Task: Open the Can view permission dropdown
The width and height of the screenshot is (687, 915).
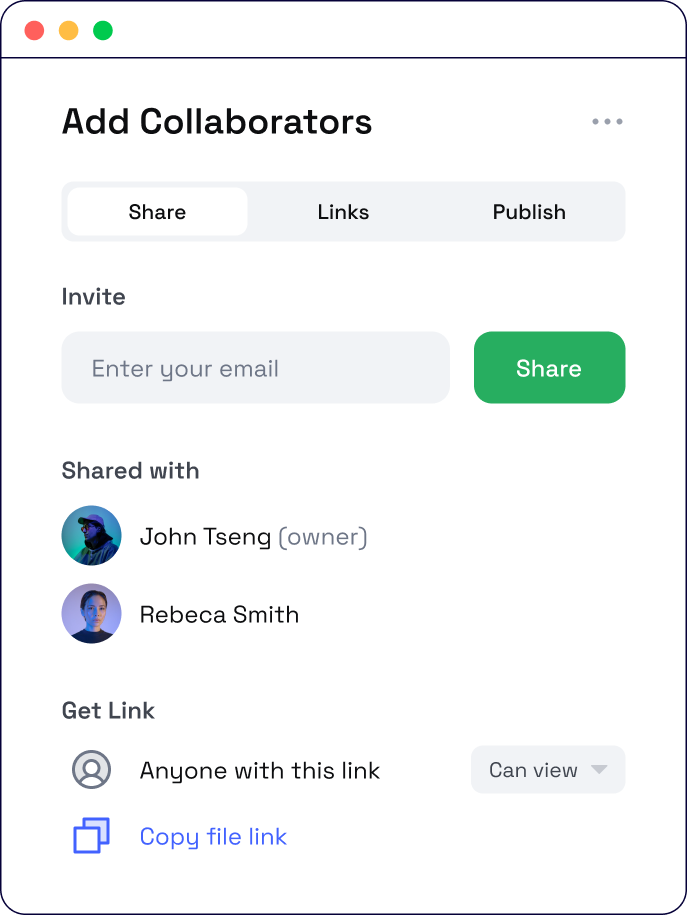Action: (x=534, y=770)
